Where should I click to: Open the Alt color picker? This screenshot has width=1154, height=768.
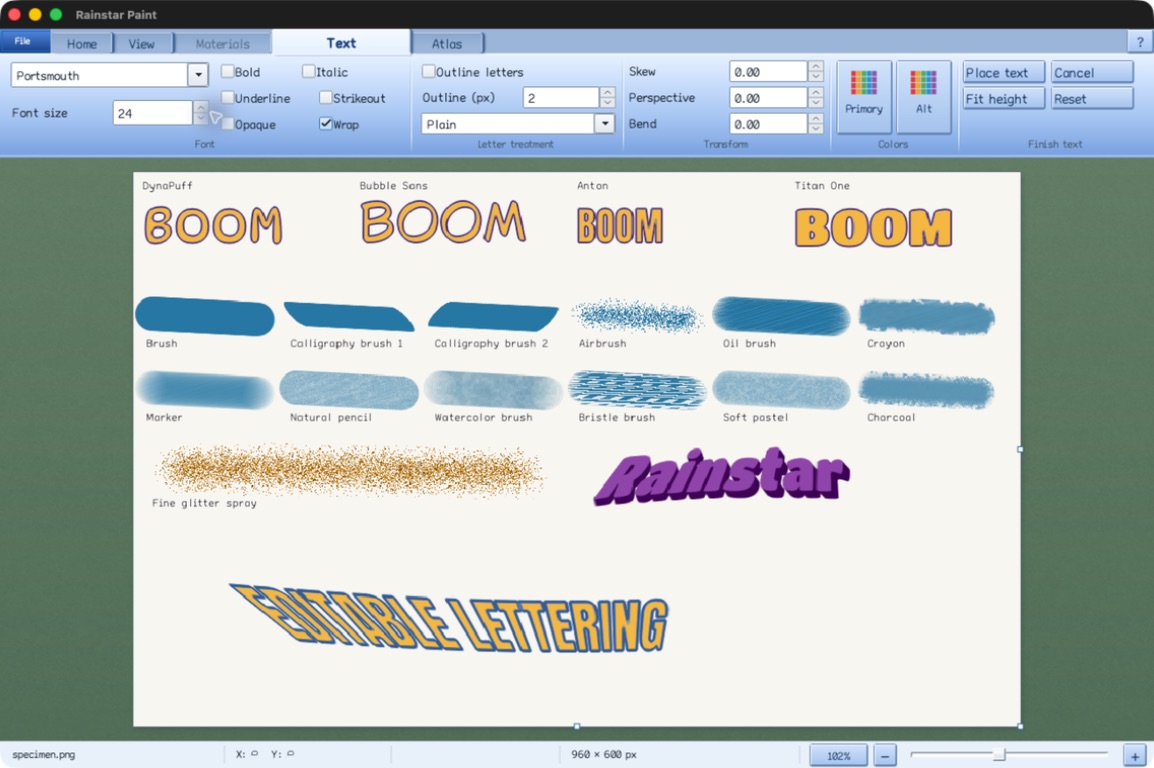pos(924,96)
